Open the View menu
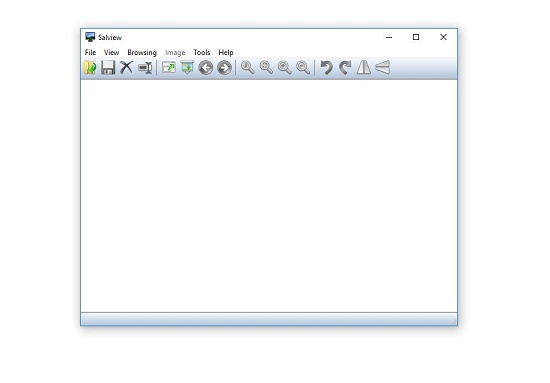550x383 pixels. coord(112,53)
